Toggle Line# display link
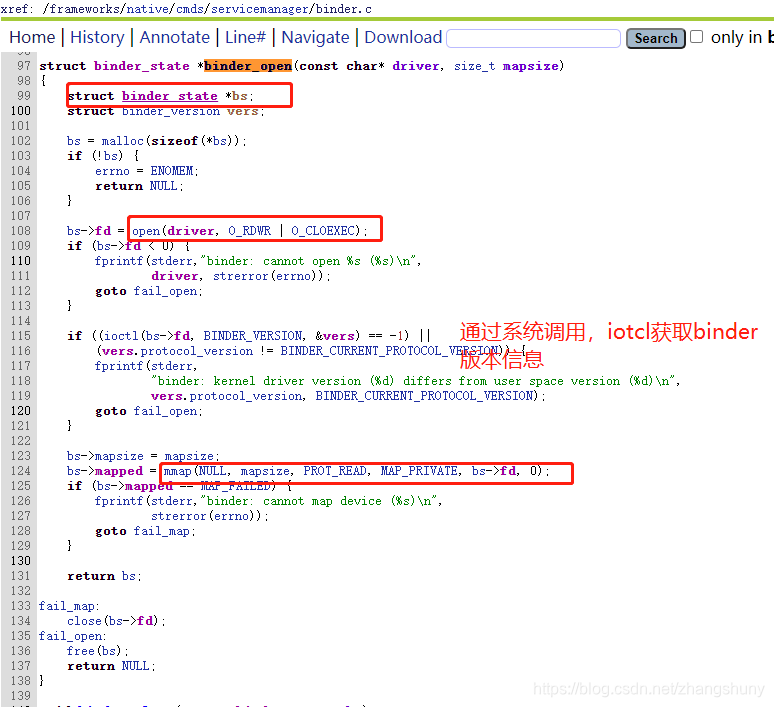Image resolution: width=774 pixels, height=707 pixels. [245, 38]
